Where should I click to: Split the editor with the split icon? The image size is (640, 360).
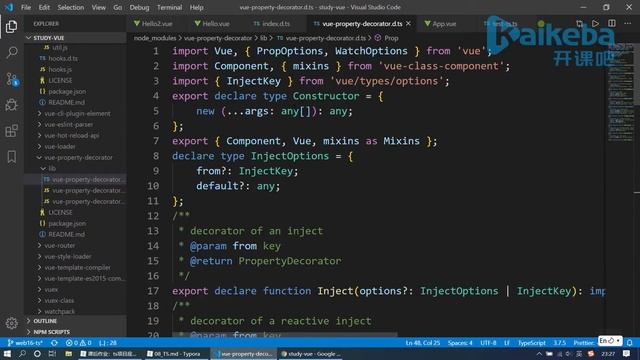click(611, 24)
